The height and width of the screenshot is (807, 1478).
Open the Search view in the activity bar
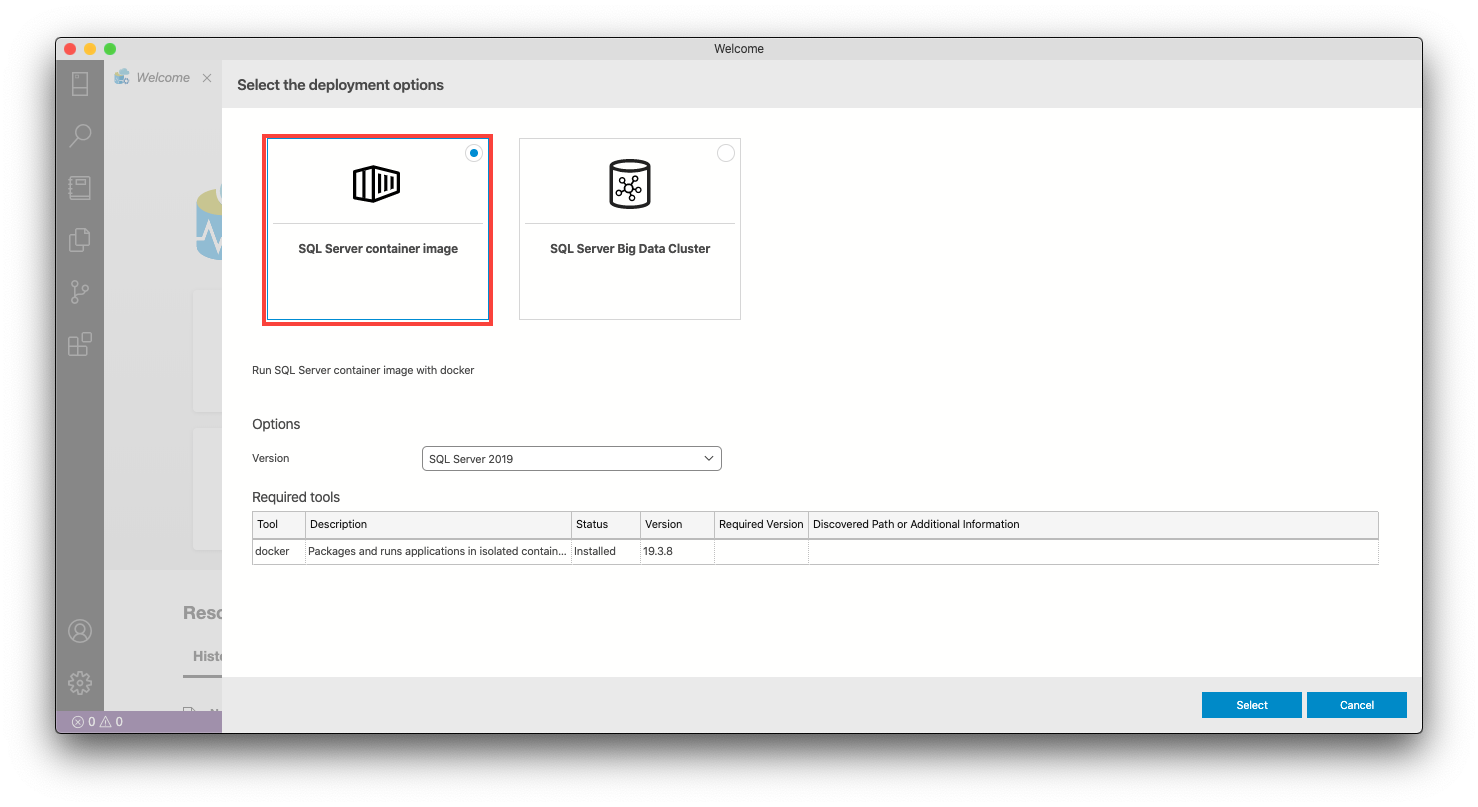(x=80, y=136)
